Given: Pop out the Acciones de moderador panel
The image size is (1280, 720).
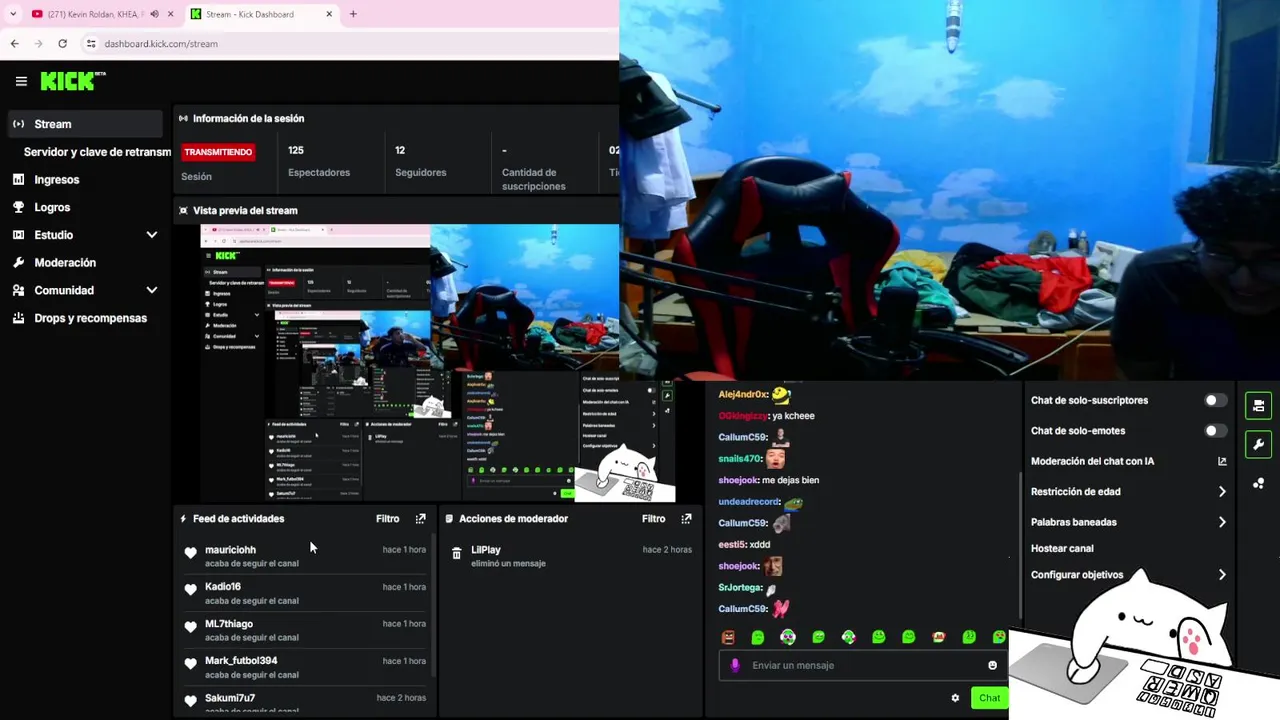Looking at the screenshot, I should pos(686,519).
